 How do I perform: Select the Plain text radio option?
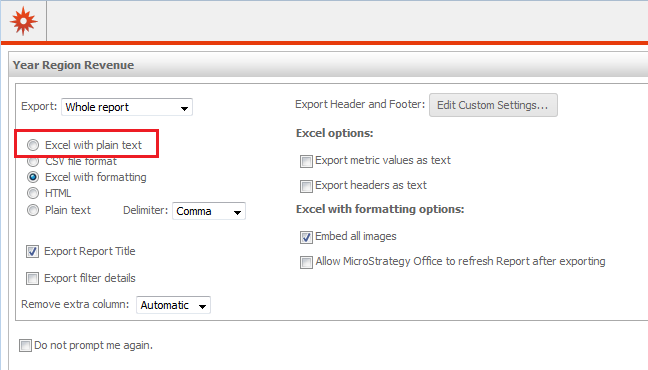pos(33,210)
